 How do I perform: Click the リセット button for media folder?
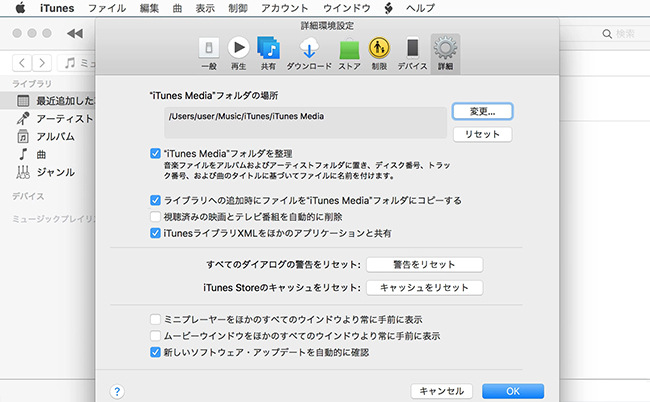[x=483, y=134]
